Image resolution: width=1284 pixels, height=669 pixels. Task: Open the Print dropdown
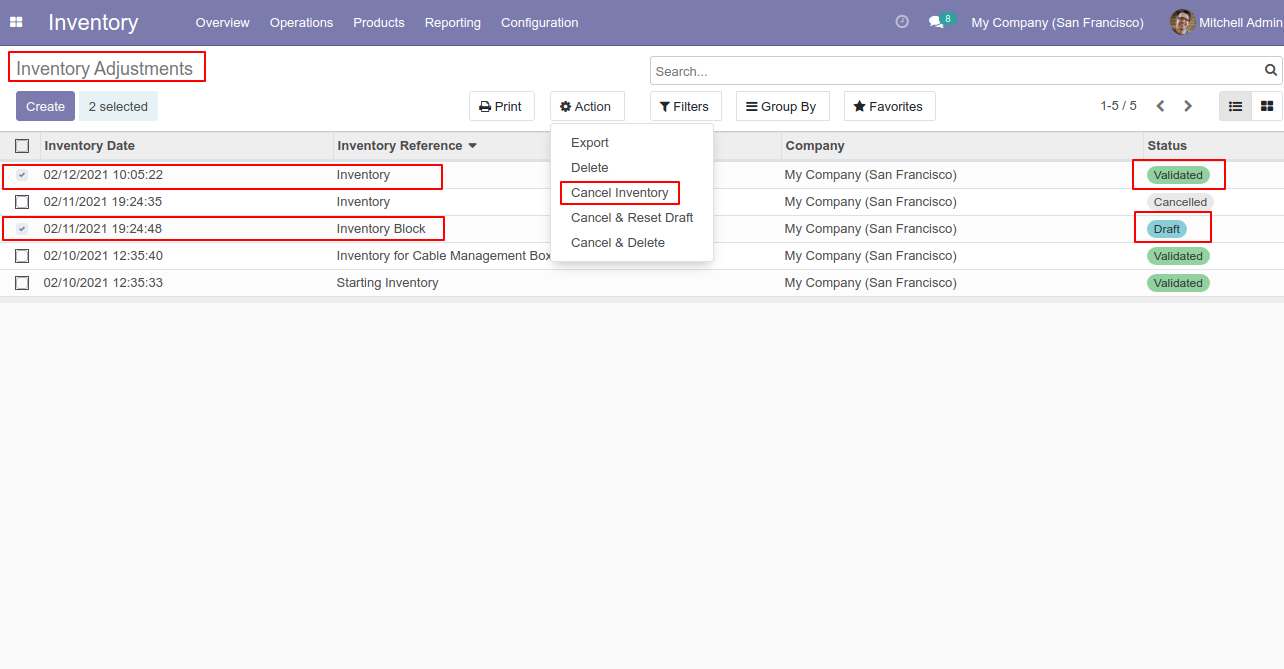click(502, 106)
